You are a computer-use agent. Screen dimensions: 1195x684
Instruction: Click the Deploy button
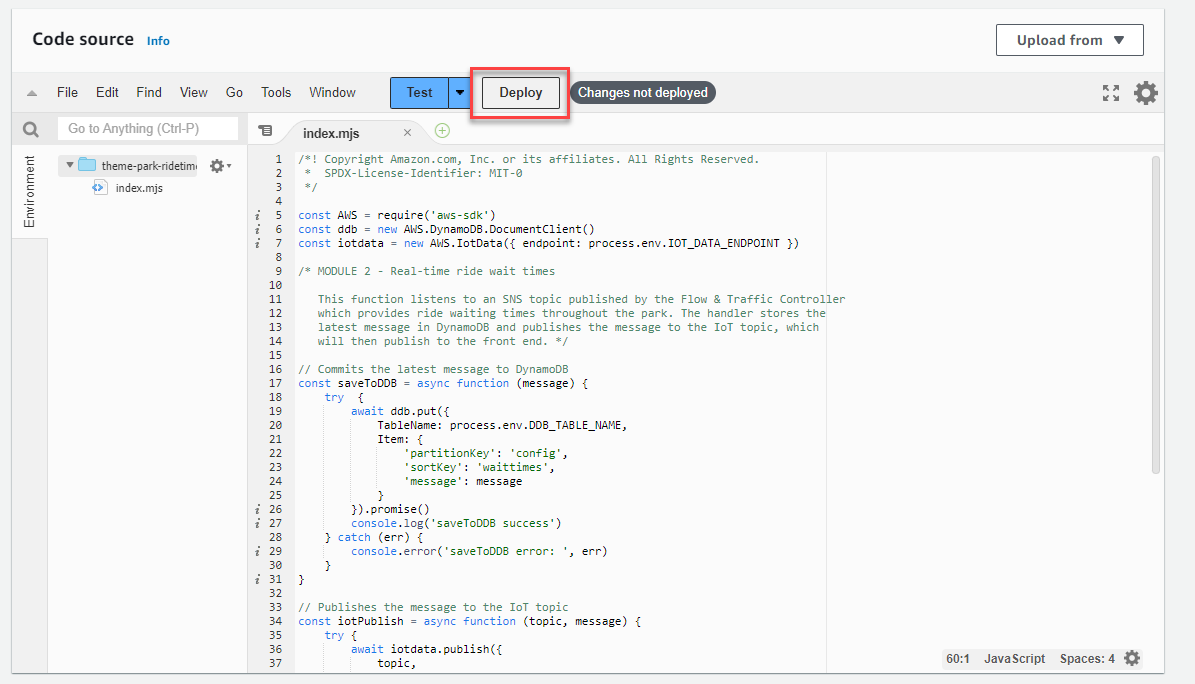(x=521, y=93)
